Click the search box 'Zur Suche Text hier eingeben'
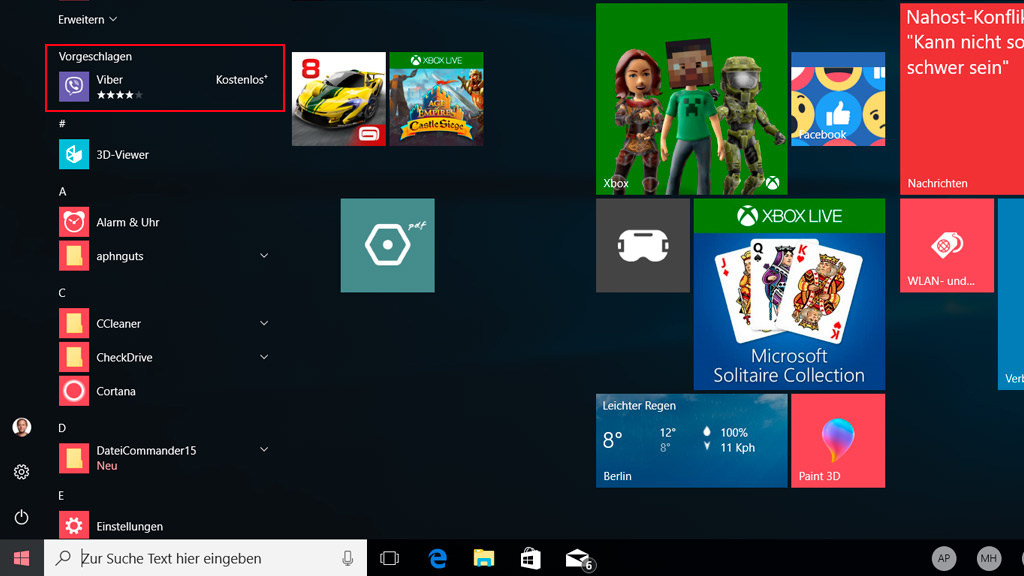1024x576 pixels. 206,558
